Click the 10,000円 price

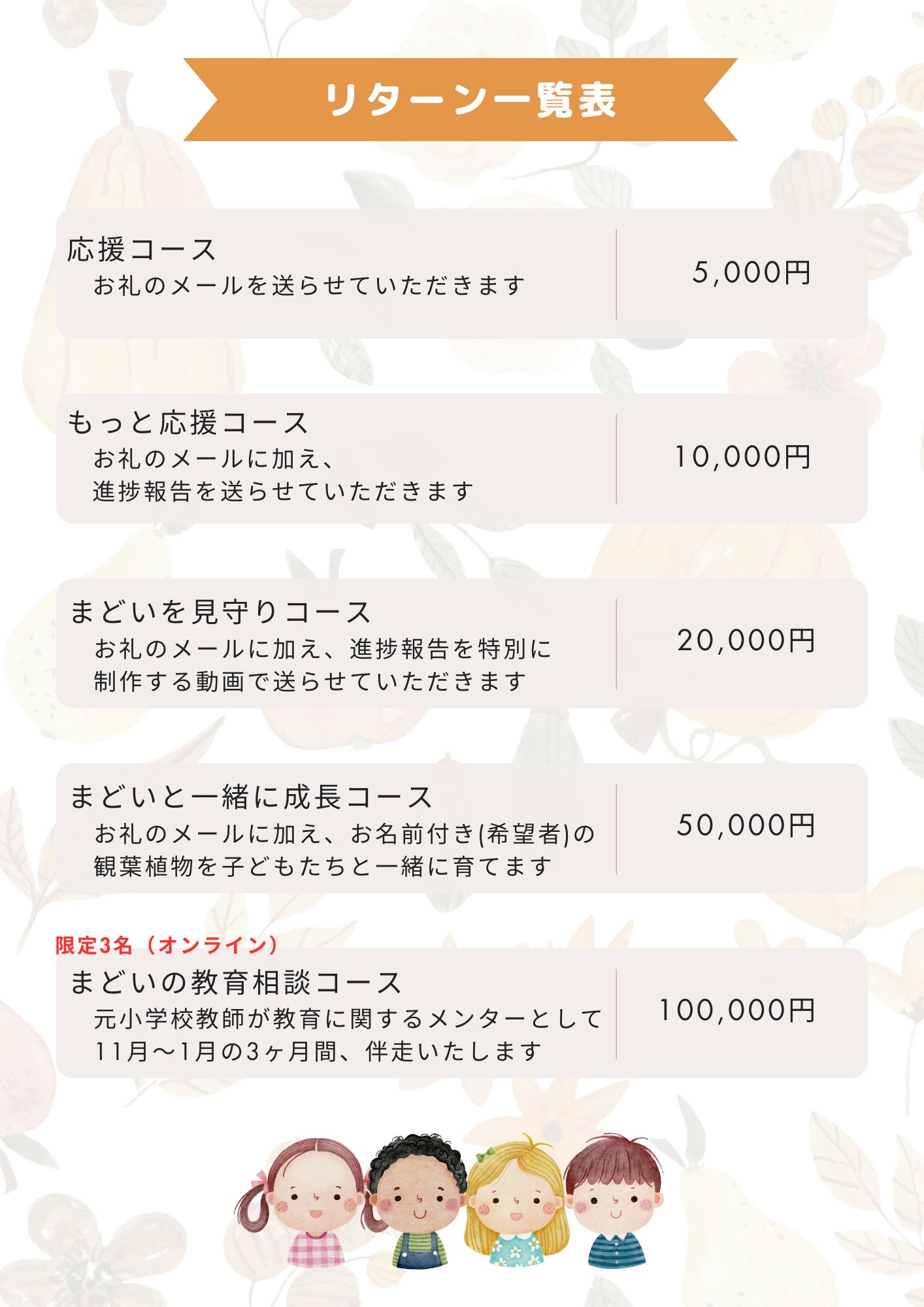(x=743, y=457)
